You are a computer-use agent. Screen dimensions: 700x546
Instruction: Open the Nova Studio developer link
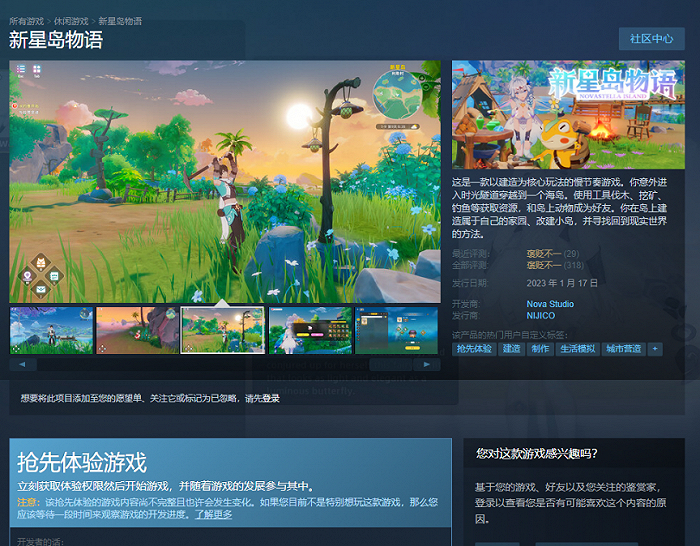(x=550, y=304)
